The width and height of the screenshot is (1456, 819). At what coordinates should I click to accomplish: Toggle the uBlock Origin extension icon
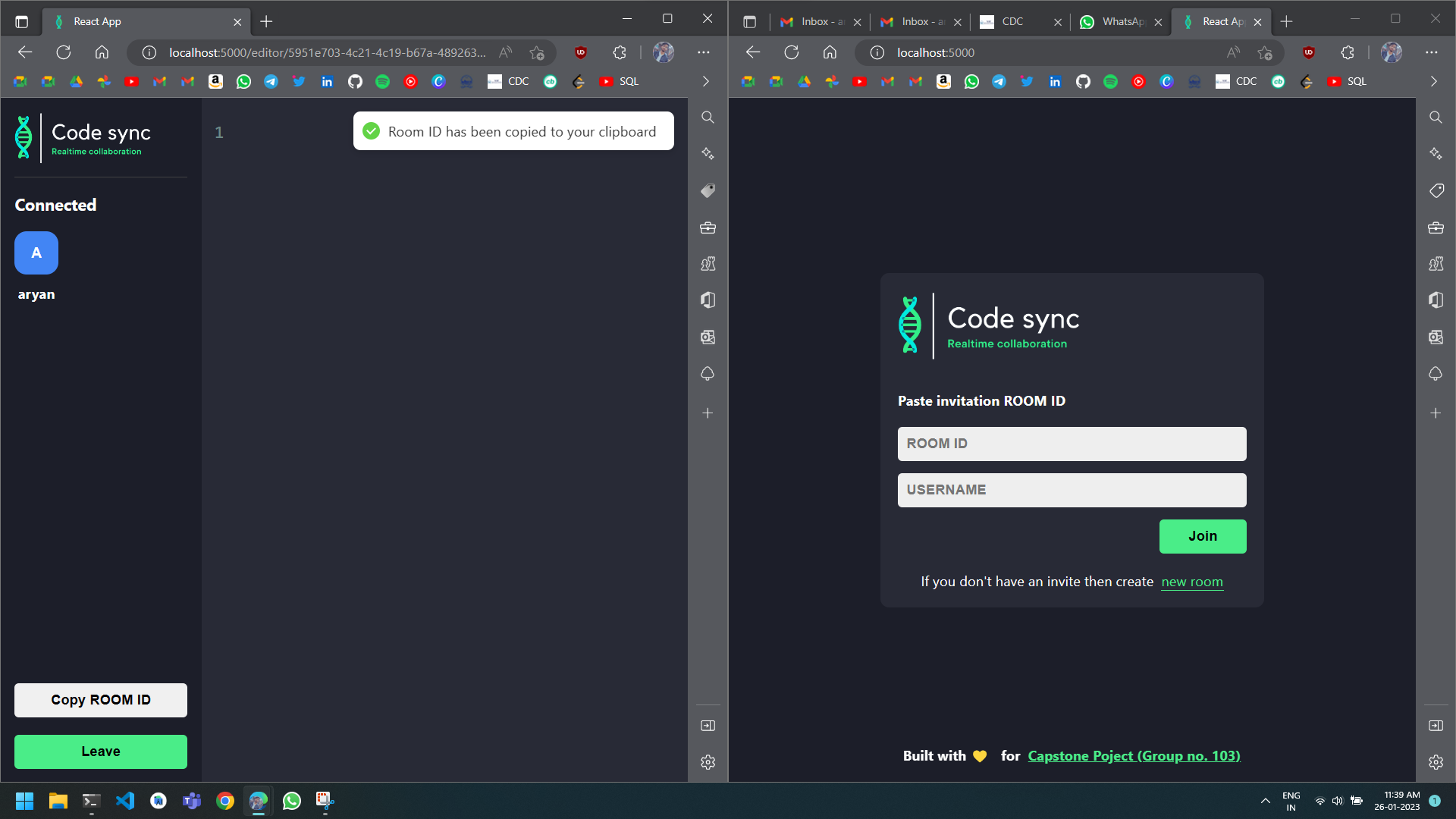click(x=581, y=52)
